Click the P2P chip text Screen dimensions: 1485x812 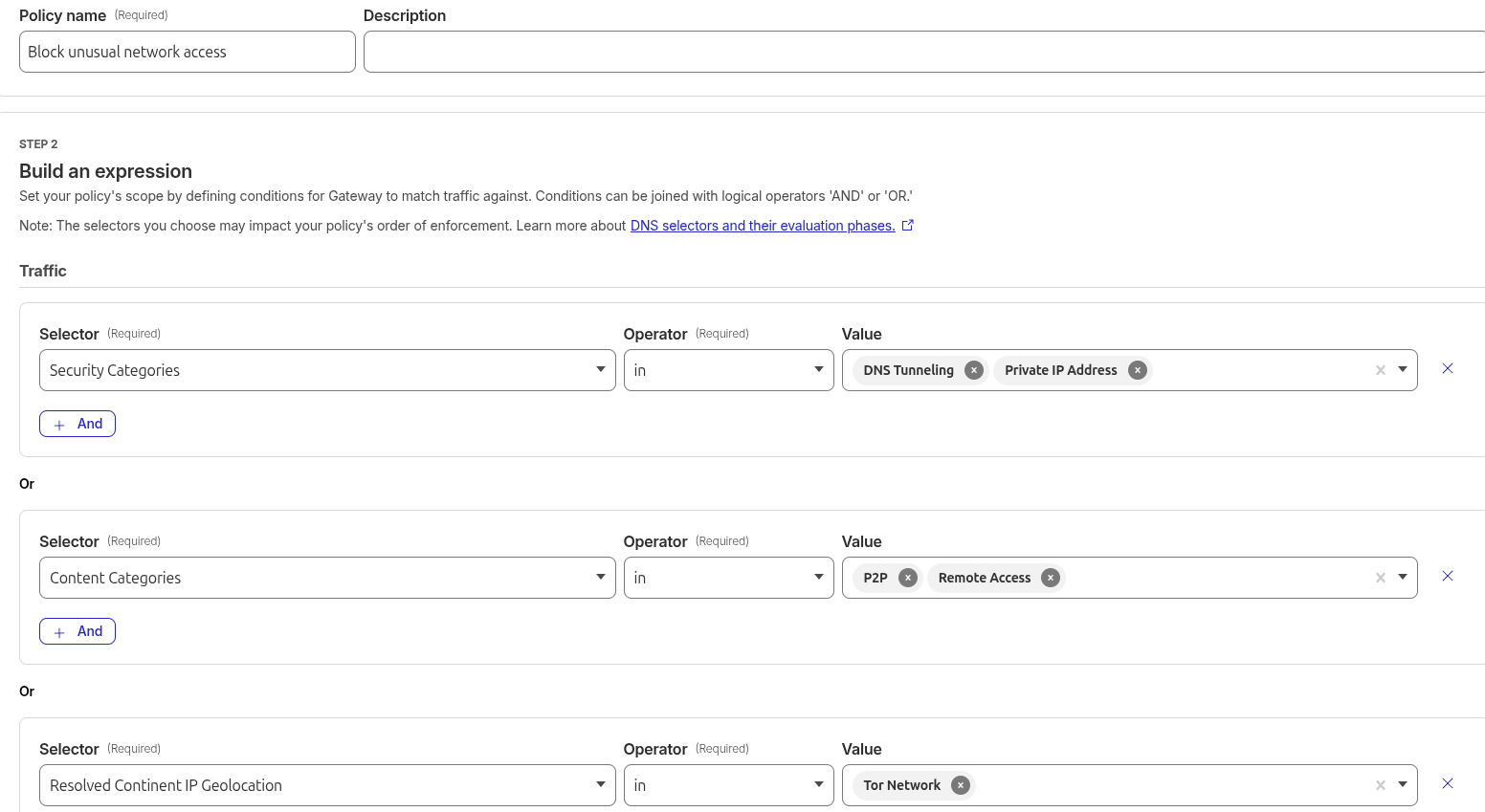[x=875, y=578]
